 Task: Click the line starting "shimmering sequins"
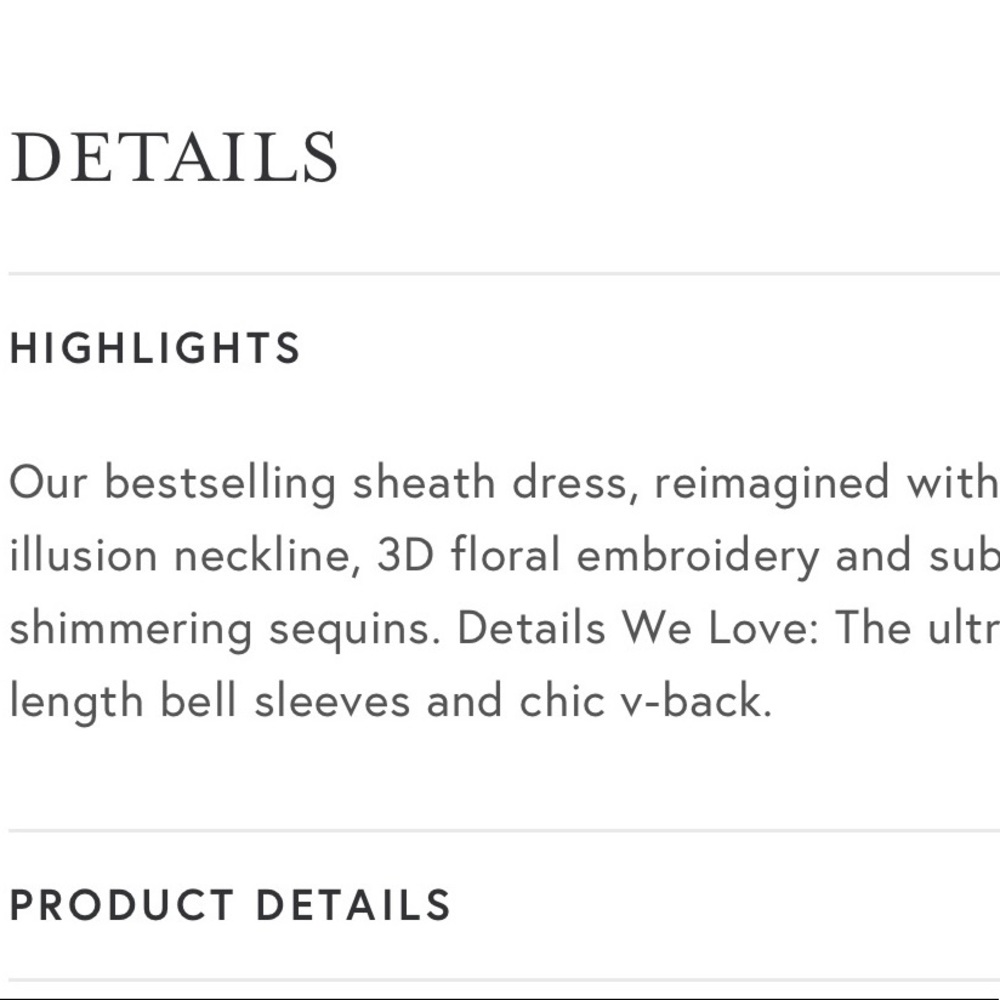pos(504,628)
